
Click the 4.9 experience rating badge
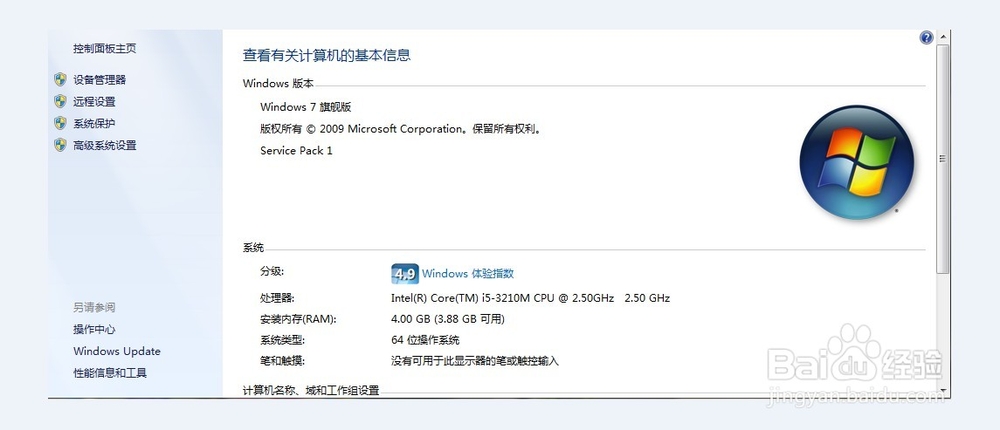404,273
